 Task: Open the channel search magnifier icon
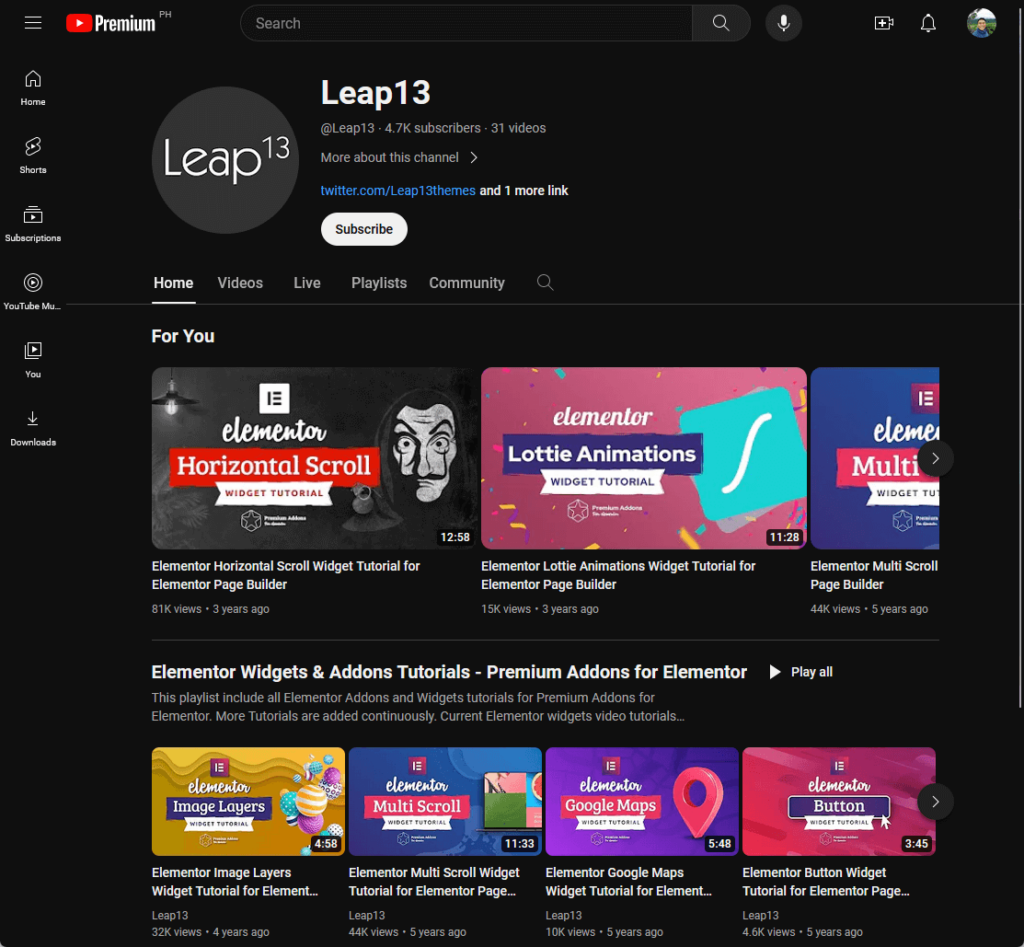click(545, 282)
